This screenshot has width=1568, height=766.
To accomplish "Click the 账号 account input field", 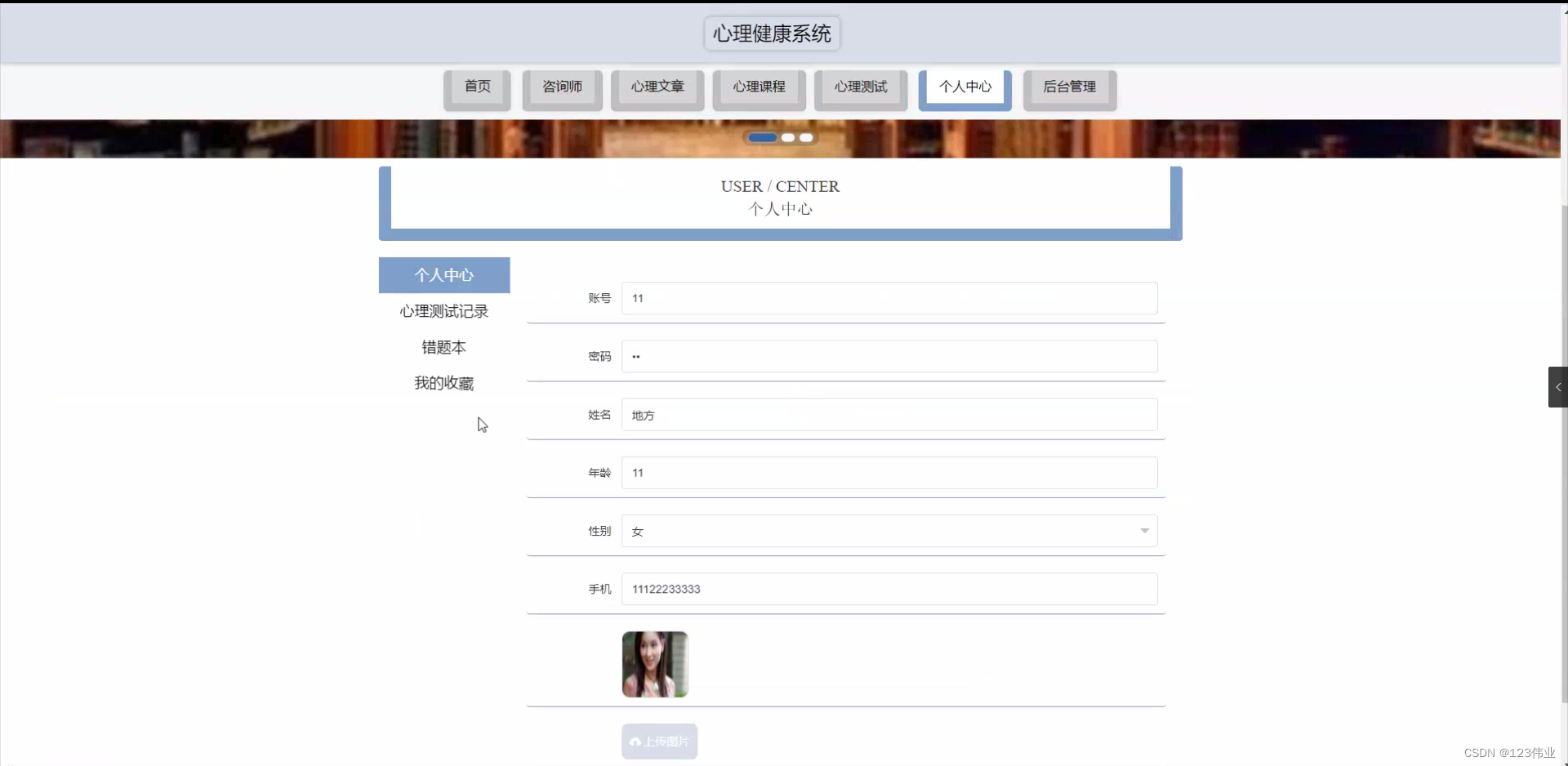I will 889,298.
